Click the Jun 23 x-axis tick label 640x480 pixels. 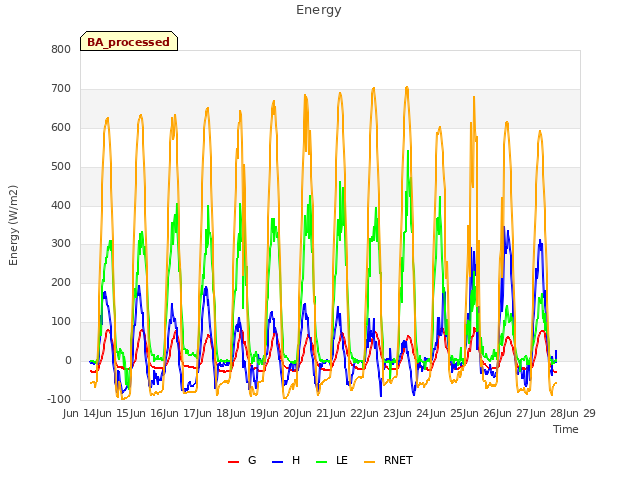point(380,413)
